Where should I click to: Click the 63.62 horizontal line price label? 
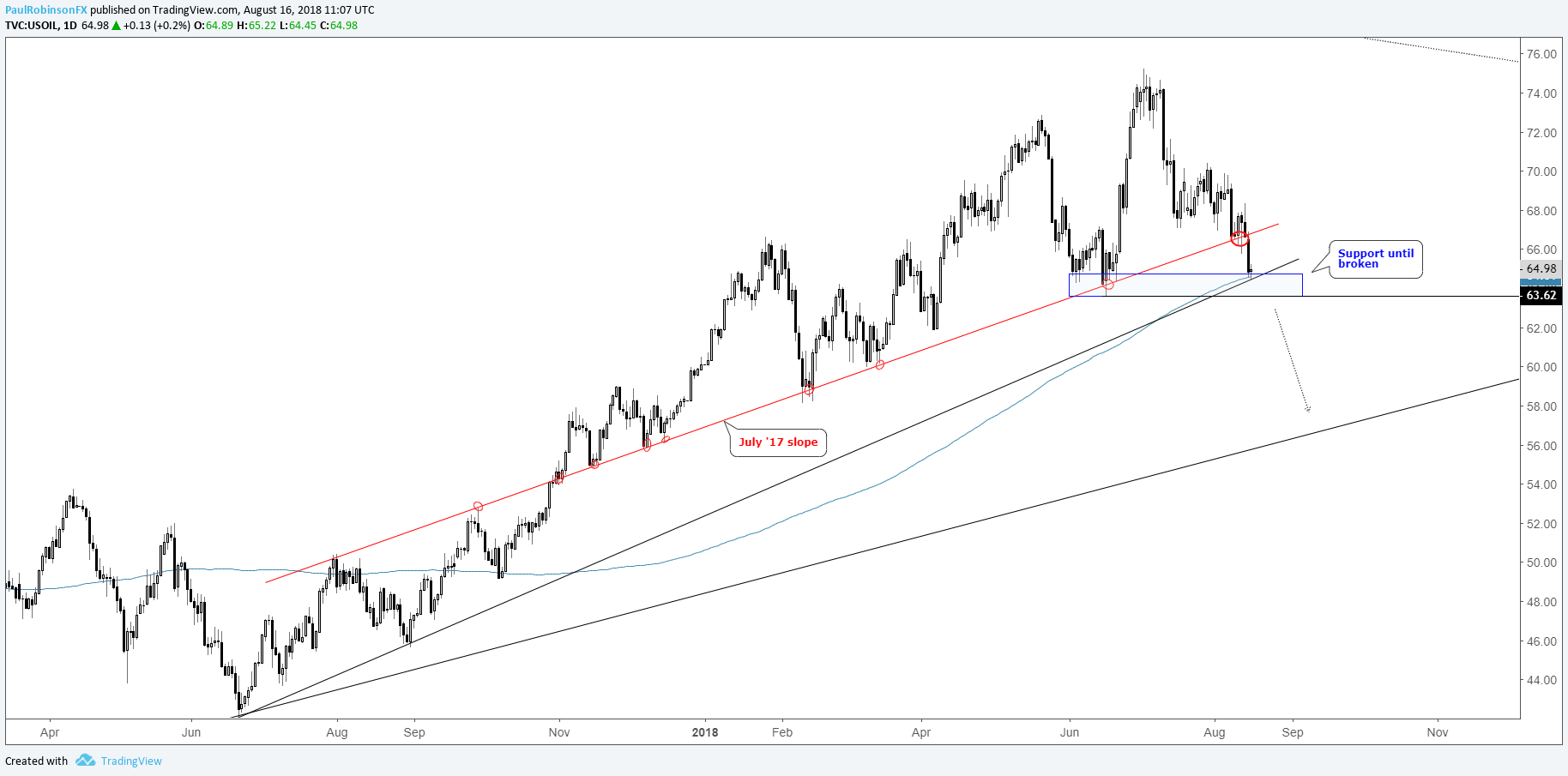click(1541, 296)
